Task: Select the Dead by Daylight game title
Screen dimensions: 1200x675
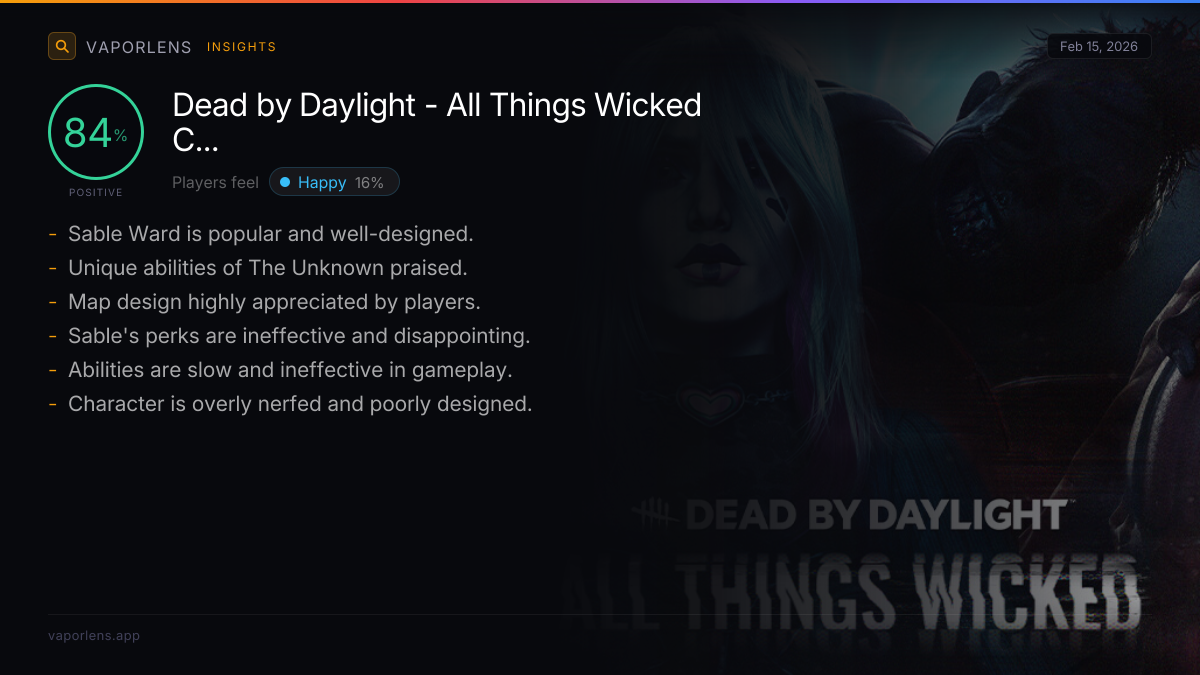Action: (437, 122)
